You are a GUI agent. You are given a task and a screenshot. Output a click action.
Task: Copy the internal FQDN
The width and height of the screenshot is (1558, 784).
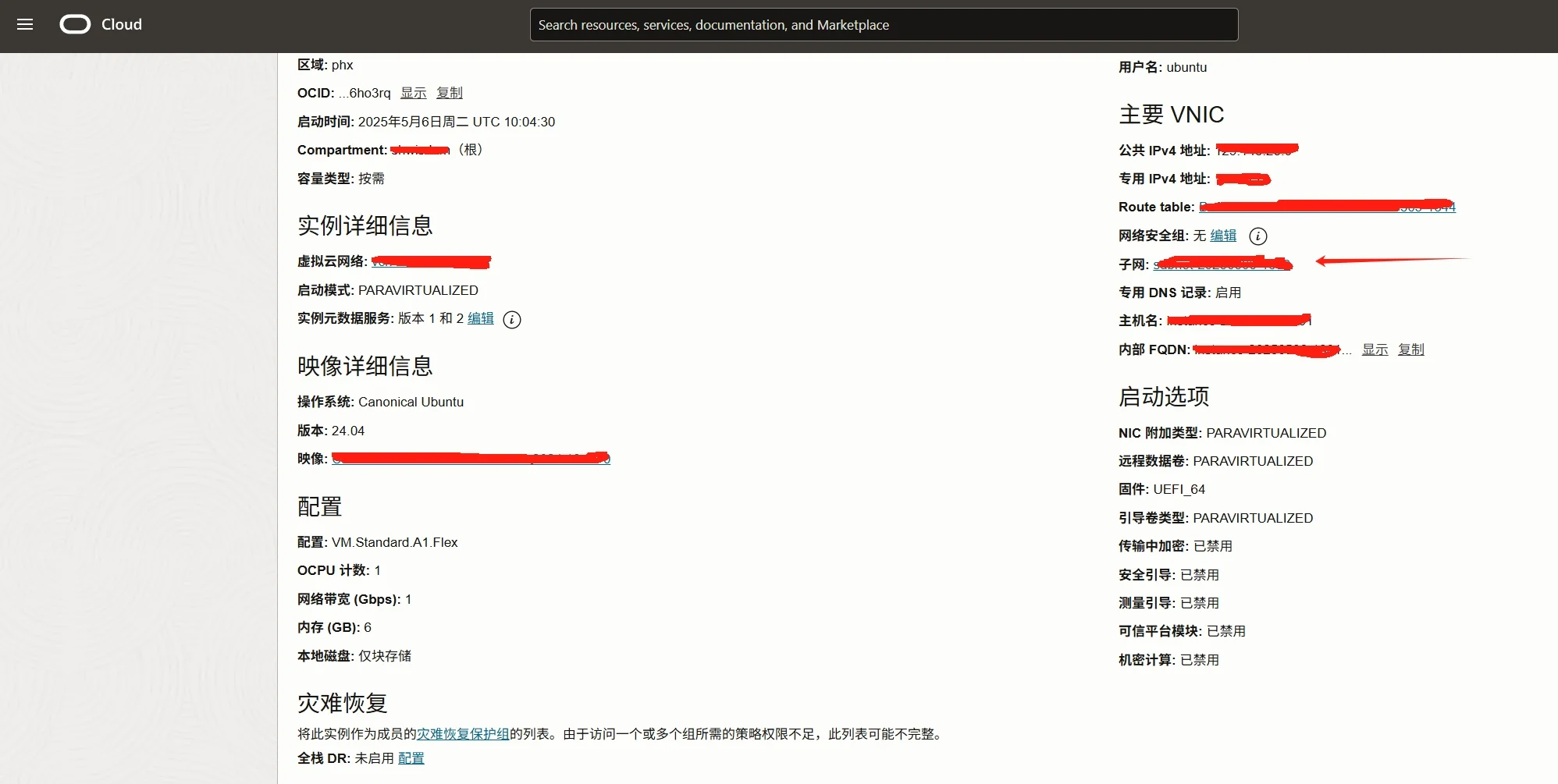point(1410,349)
